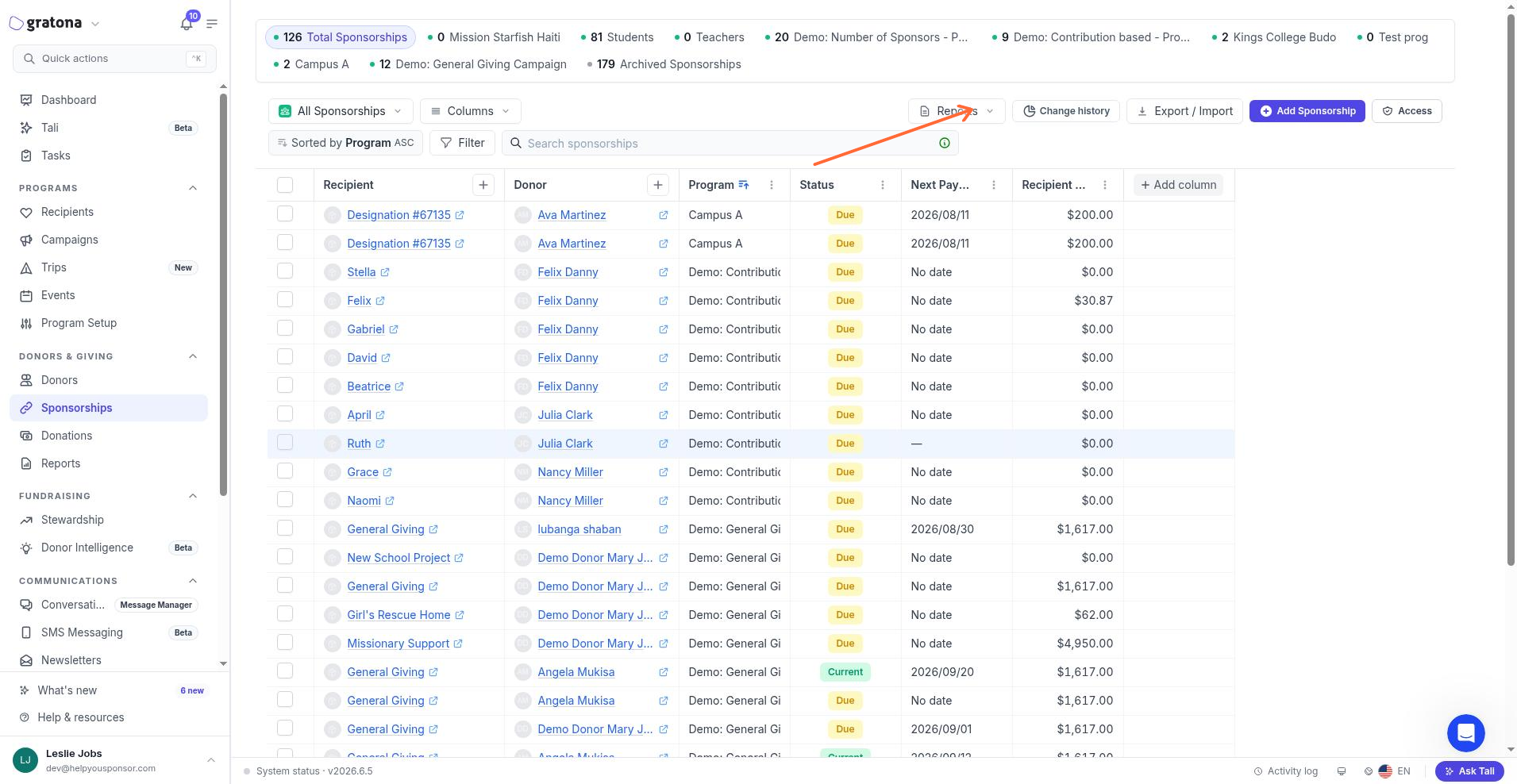The width and height of the screenshot is (1517, 784).
Task: Check the Girl's Rescue Home row checkbox
Action: pyautogui.click(x=285, y=613)
